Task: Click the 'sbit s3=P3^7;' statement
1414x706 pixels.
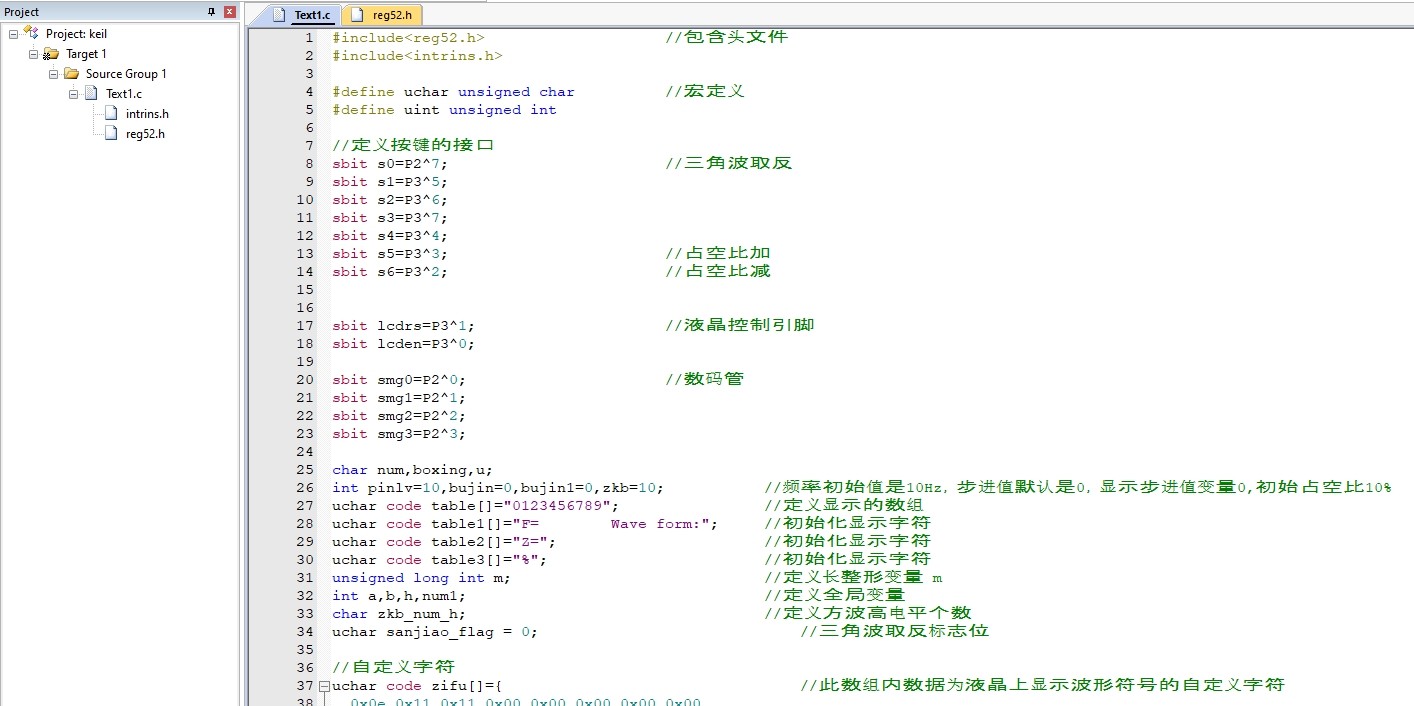Action: click(390, 218)
